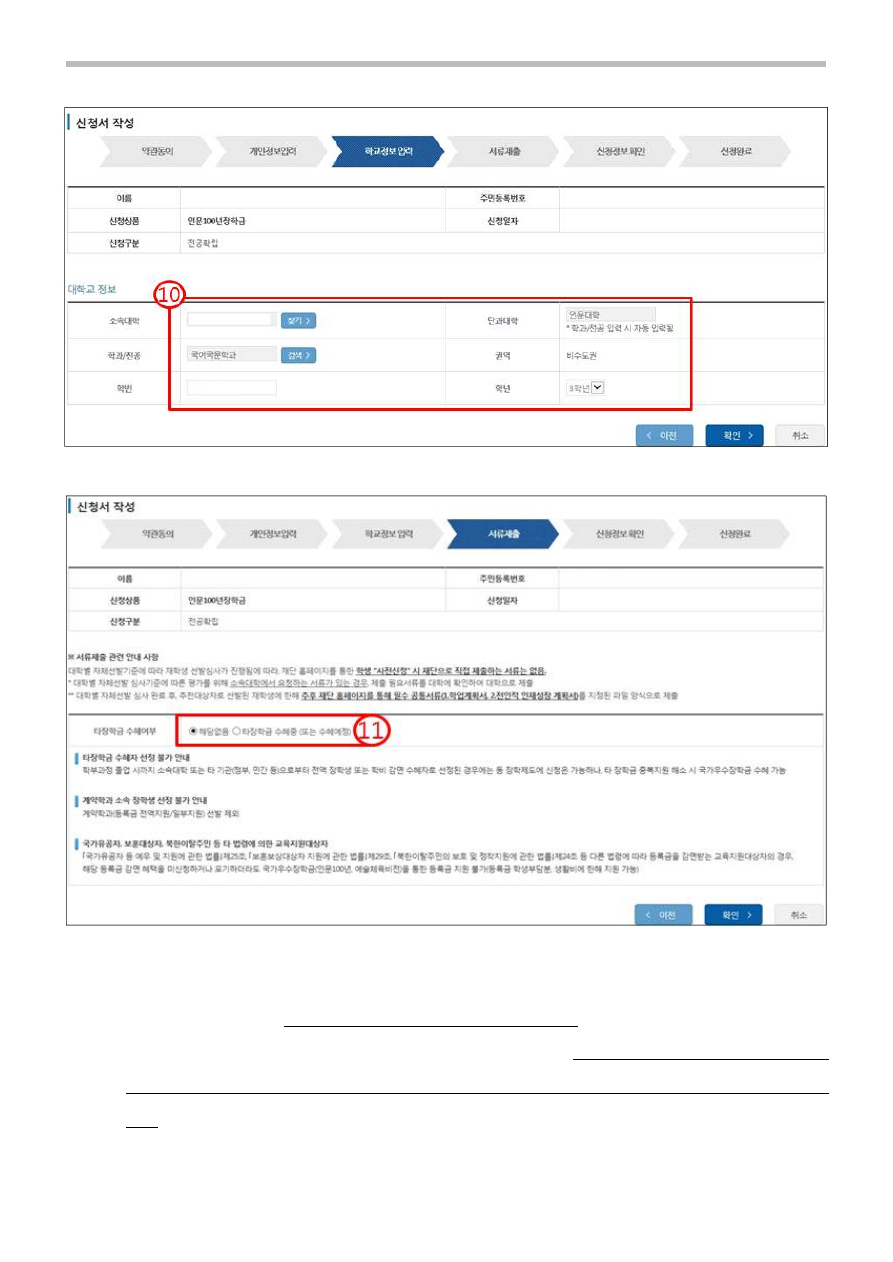The width and height of the screenshot is (893, 1262).
Task: Click the highlighted 서류제출 step tab
Action: click(502, 534)
